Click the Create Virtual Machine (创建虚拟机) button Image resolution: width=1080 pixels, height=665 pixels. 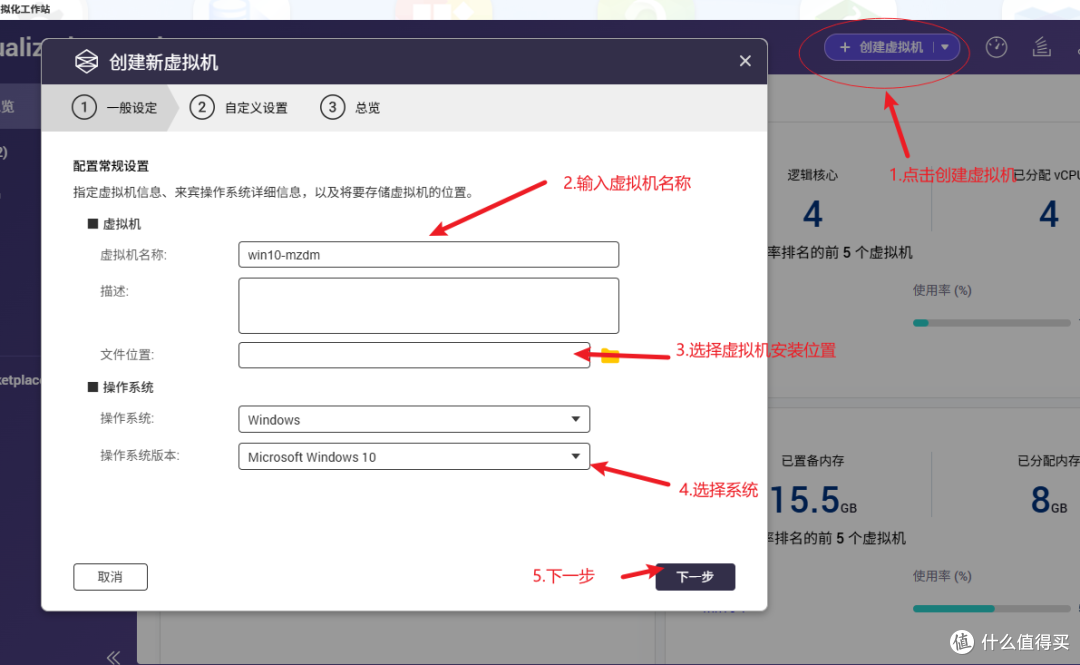[882, 48]
